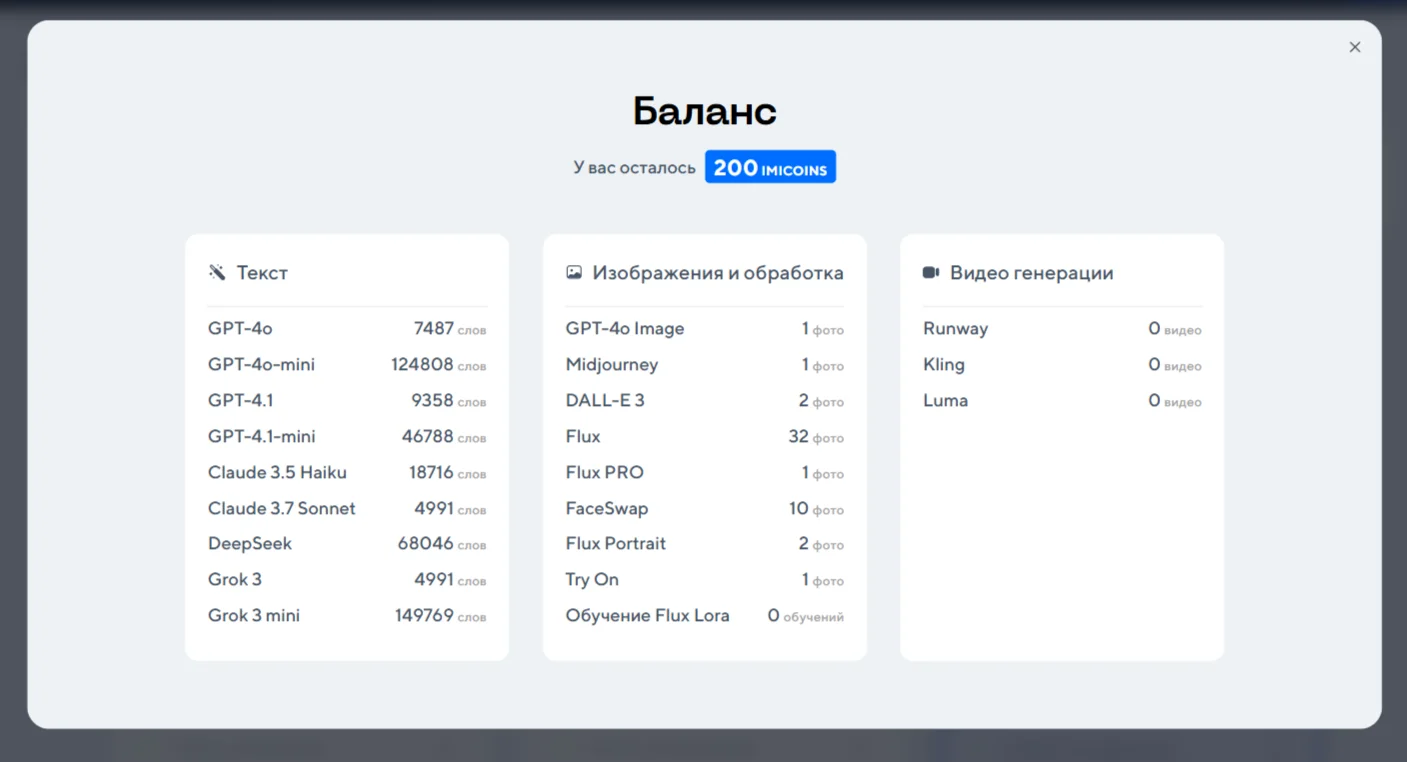Click the 2 фото value for DALL-E 3
Viewport: 1407px width, 762px height.
coord(821,401)
